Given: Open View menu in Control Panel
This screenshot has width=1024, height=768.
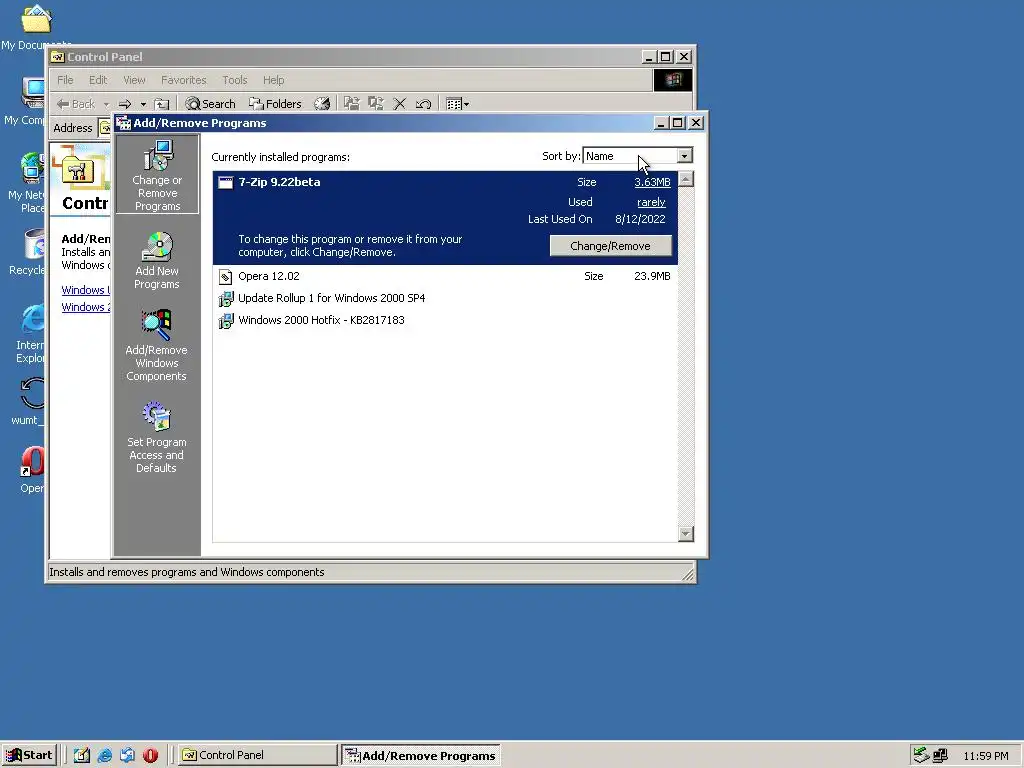Looking at the screenshot, I should click(x=135, y=80).
